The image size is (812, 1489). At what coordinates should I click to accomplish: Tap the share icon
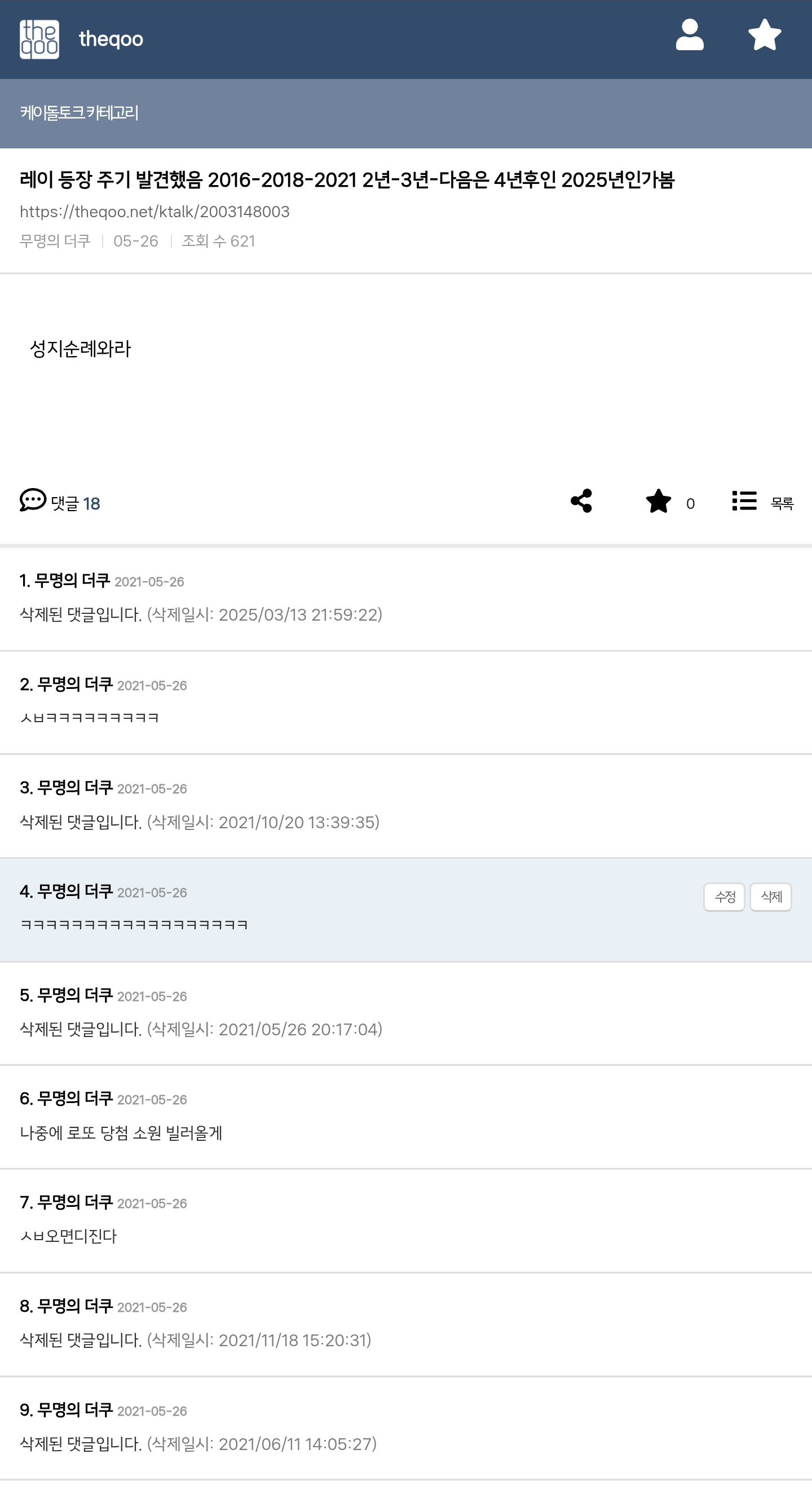(x=581, y=500)
